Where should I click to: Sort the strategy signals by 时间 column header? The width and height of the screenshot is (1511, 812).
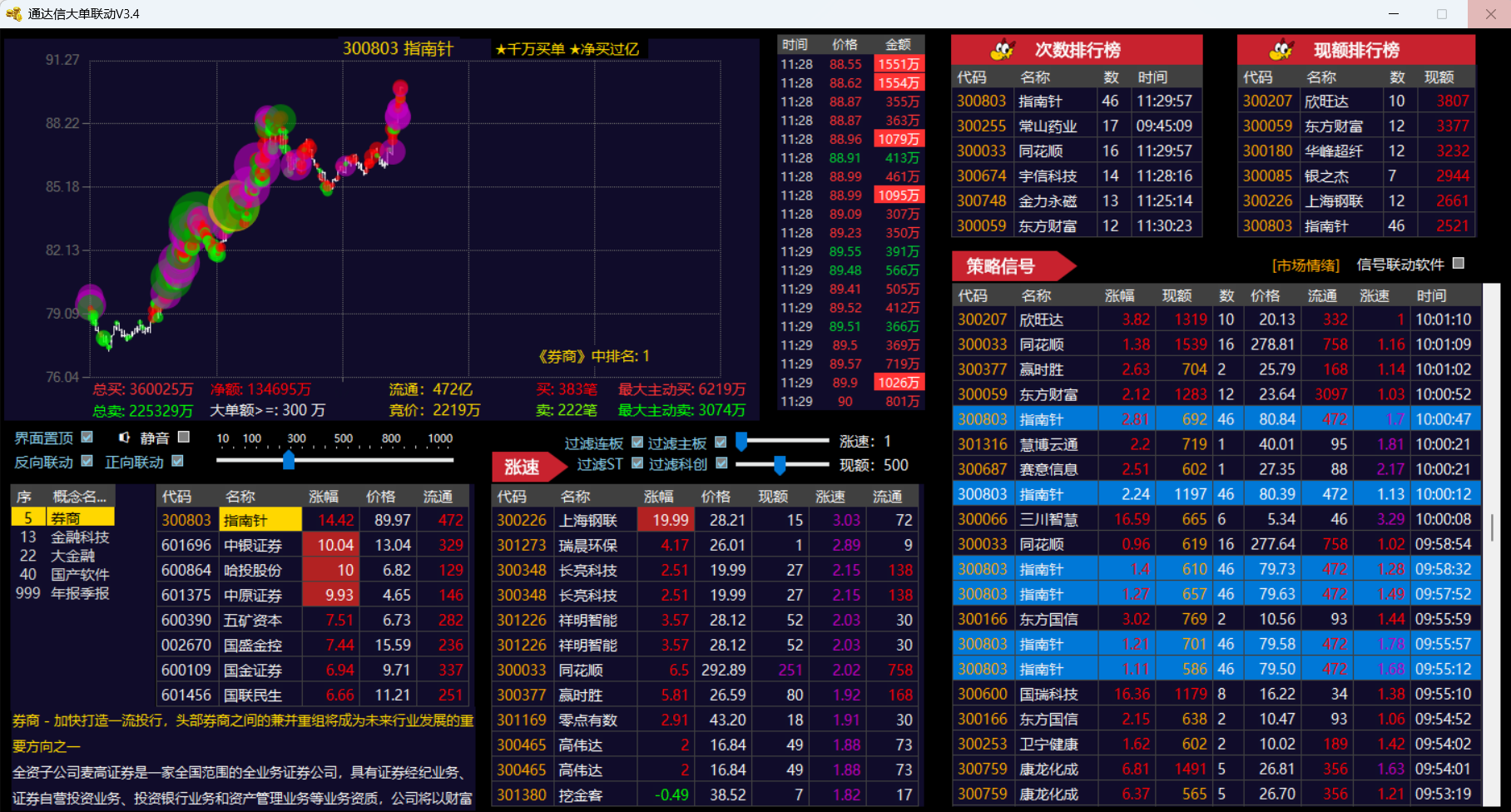(x=1431, y=295)
